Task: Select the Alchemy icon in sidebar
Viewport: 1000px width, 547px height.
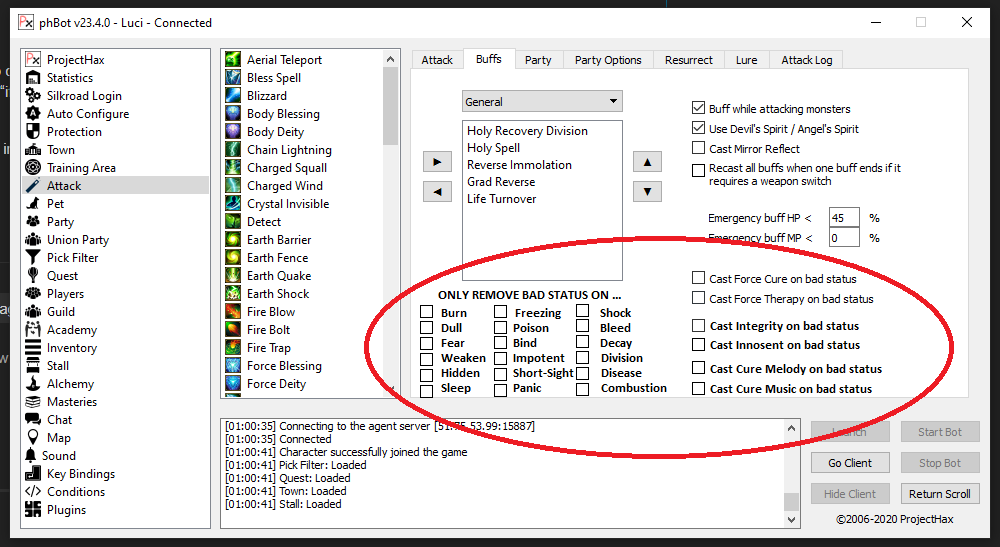Action: 33,384
